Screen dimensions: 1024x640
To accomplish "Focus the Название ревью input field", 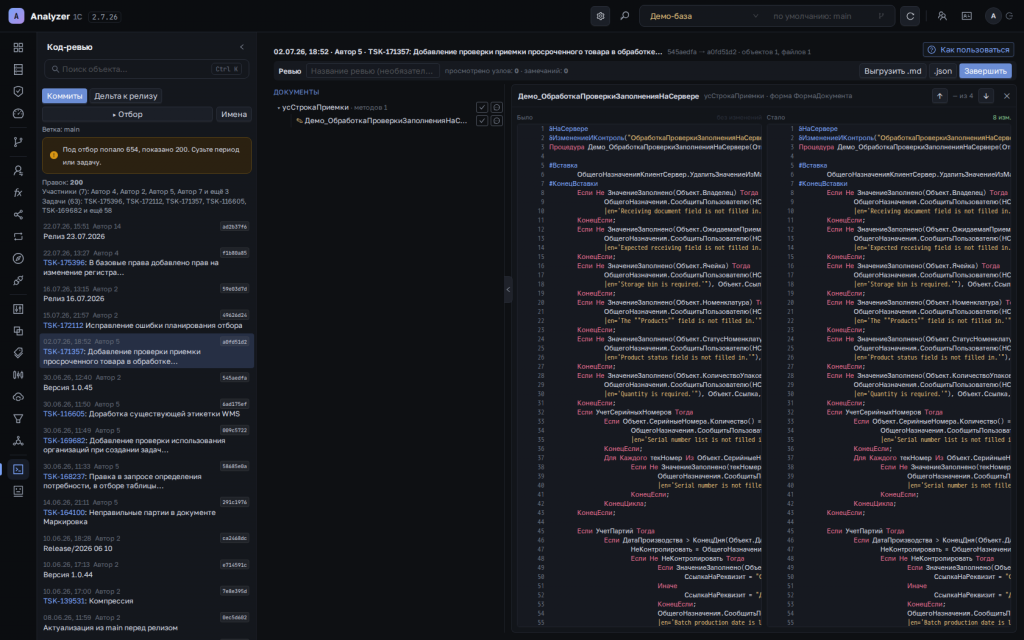I will click(x=372, y=71).
